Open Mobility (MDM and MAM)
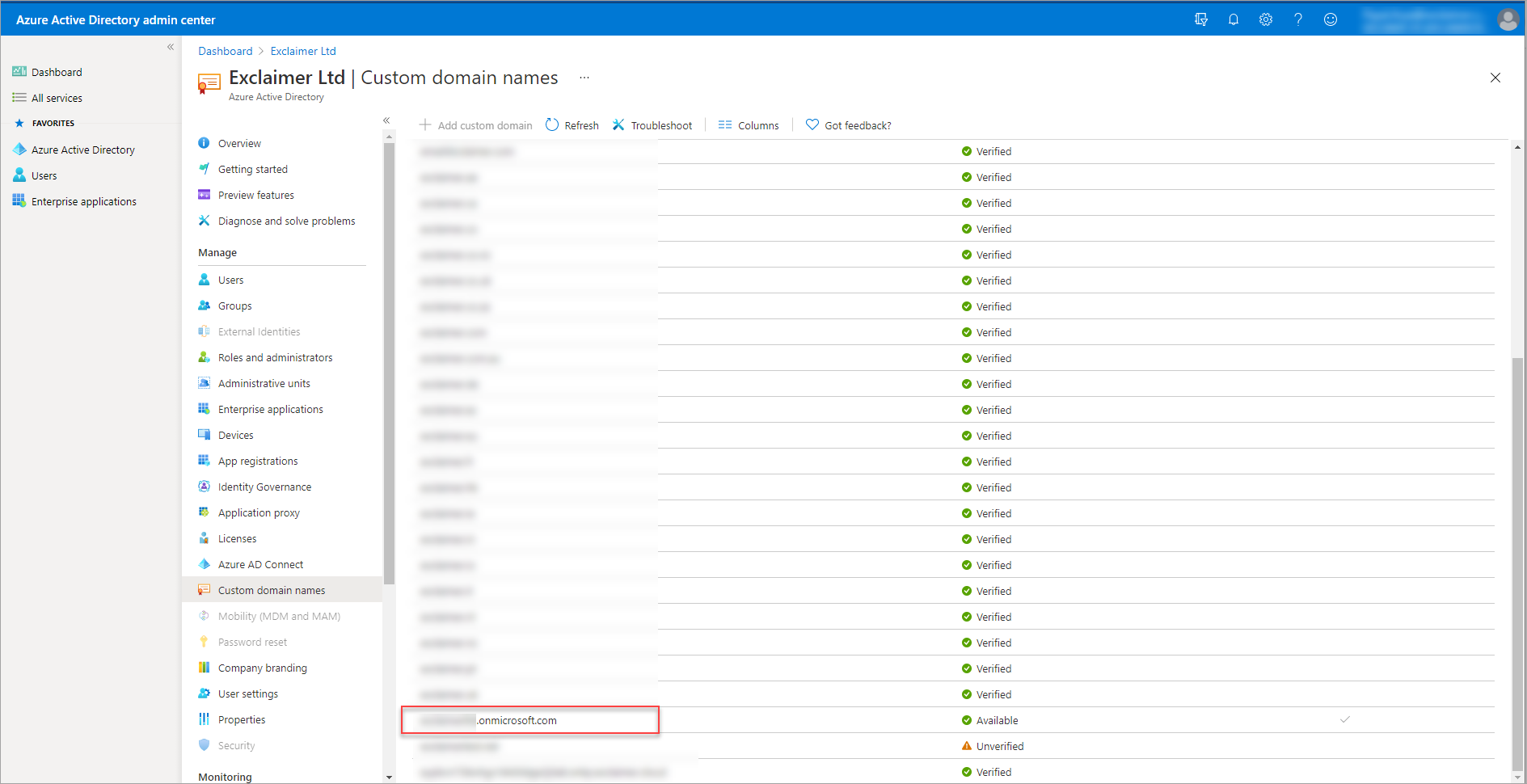Screen dimensions: 1527x784 pos(279,616)
